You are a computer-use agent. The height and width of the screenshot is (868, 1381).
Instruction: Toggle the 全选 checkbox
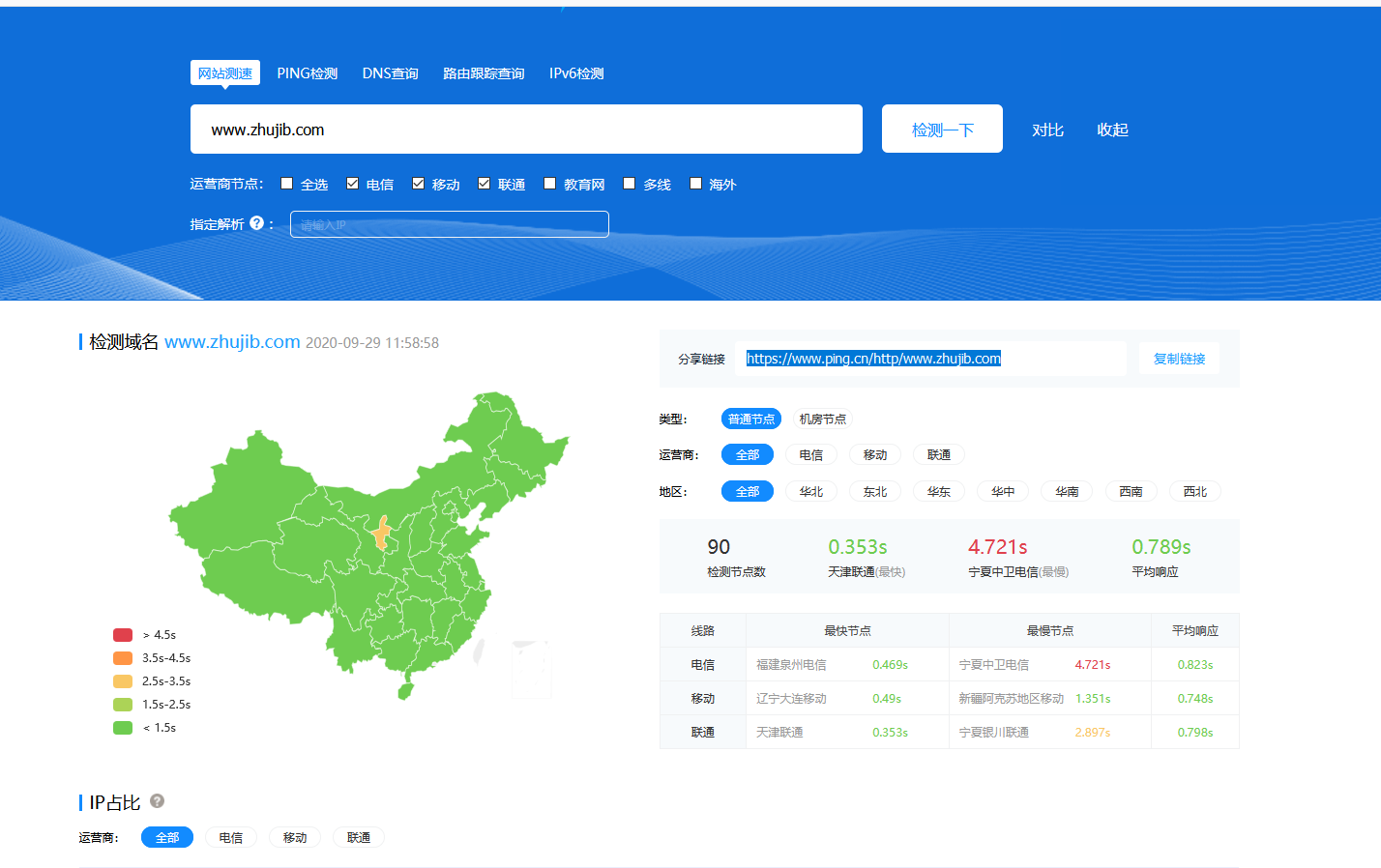pos(287,183)
